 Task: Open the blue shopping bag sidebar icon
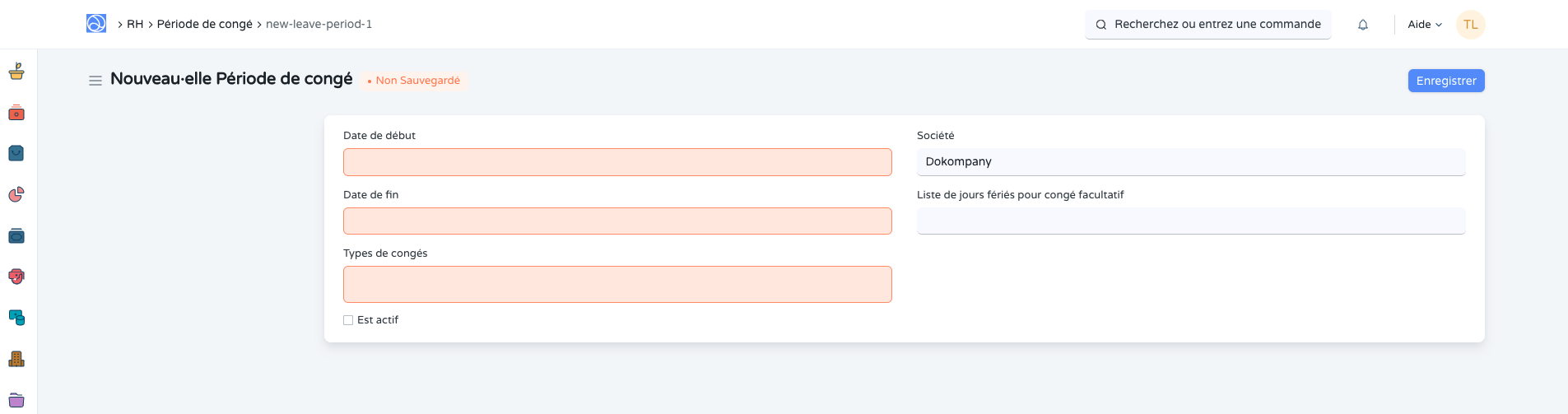tap(16, 153)
